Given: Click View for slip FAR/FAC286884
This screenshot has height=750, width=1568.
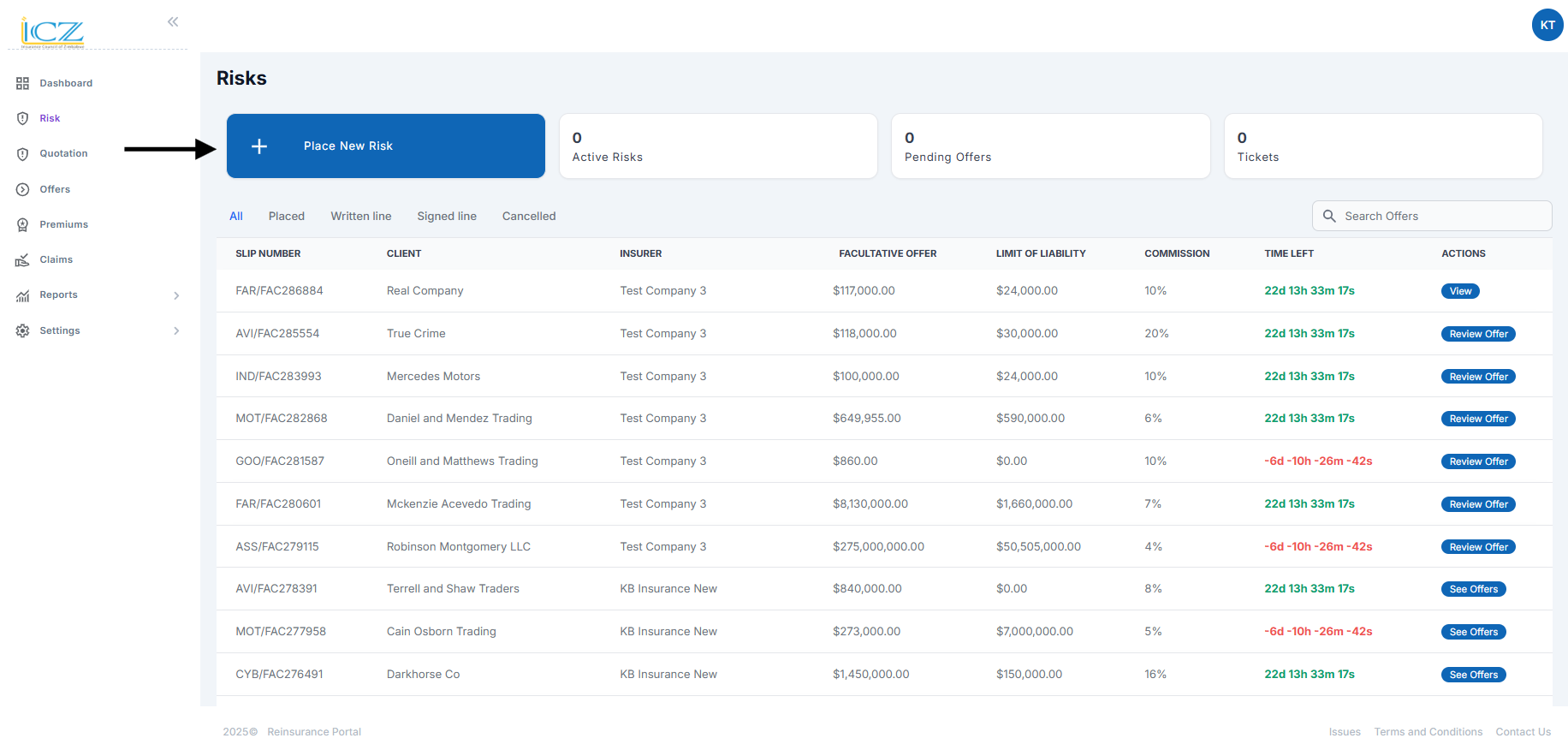Looking at the screenshot, I should click(1460, 291).
